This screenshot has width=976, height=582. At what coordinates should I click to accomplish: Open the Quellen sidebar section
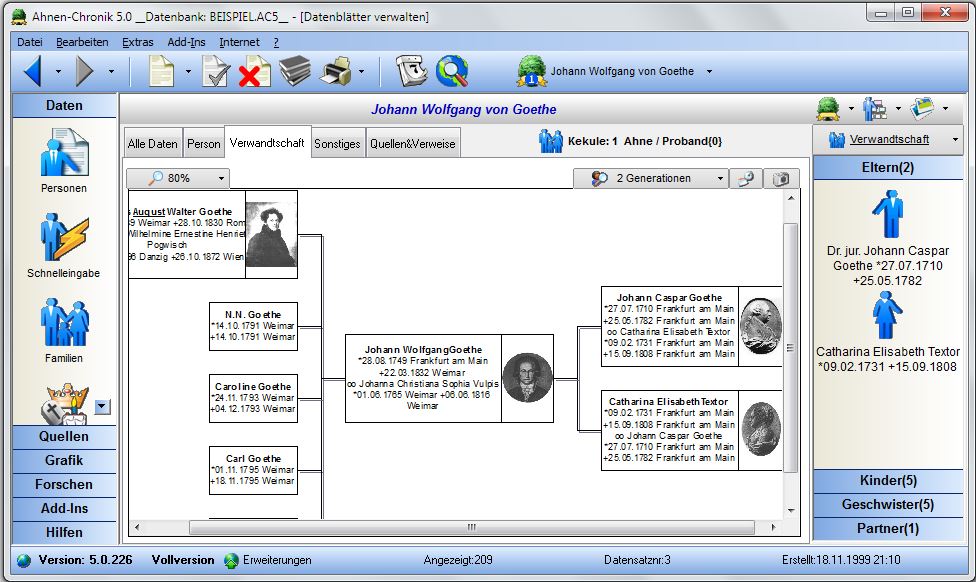pyautogui.click(x=64, y=436)
